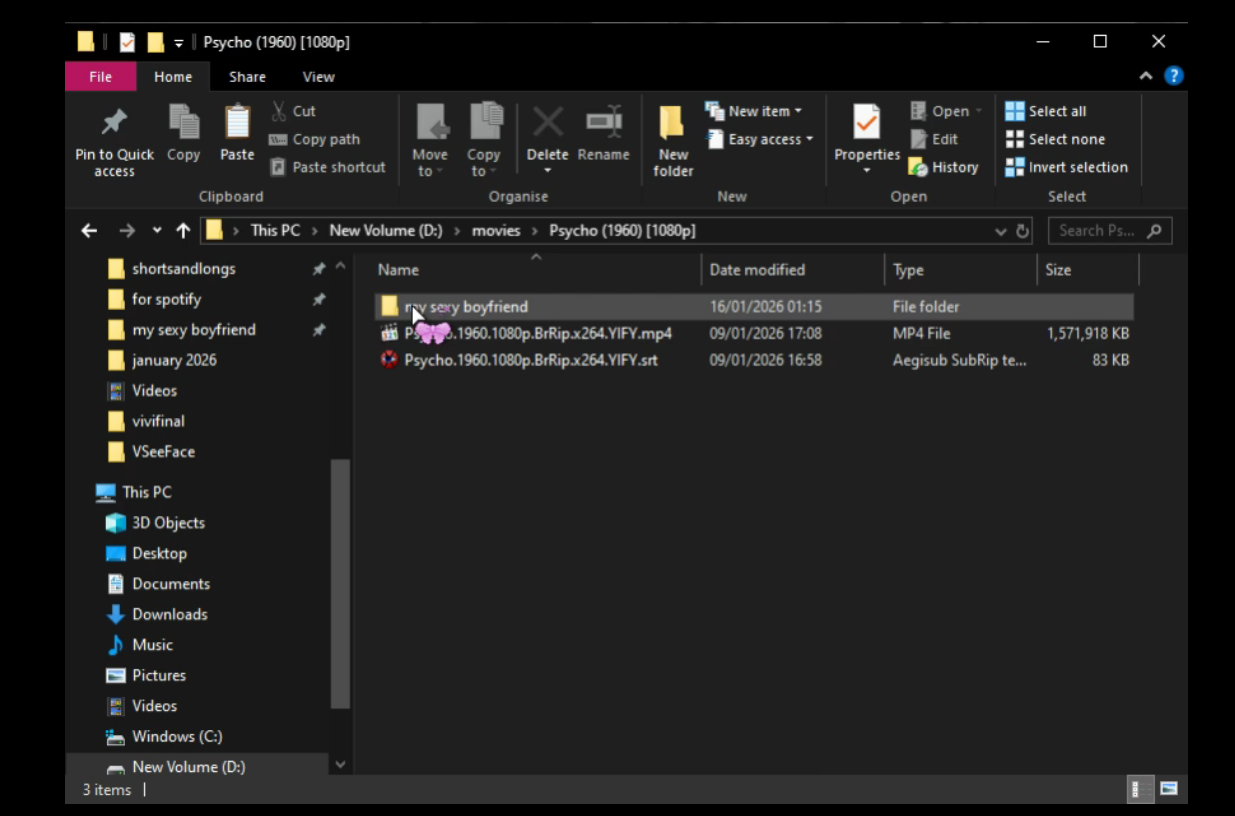Click Copy path in Clipboard group
Image resolution: width=1235 pixels, height=816 pixels.
coord(314,139)
